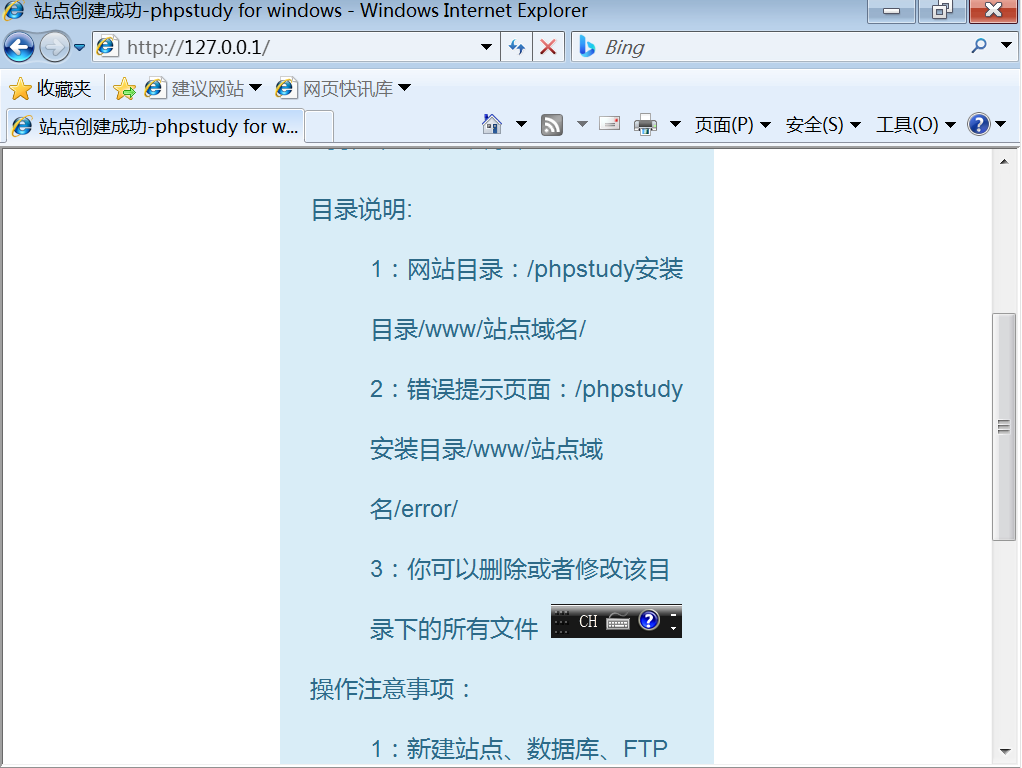The height and width of the screenshot is (768, 1022).
Task: Click the Back navigation button
Action: (x=18, y=46)
